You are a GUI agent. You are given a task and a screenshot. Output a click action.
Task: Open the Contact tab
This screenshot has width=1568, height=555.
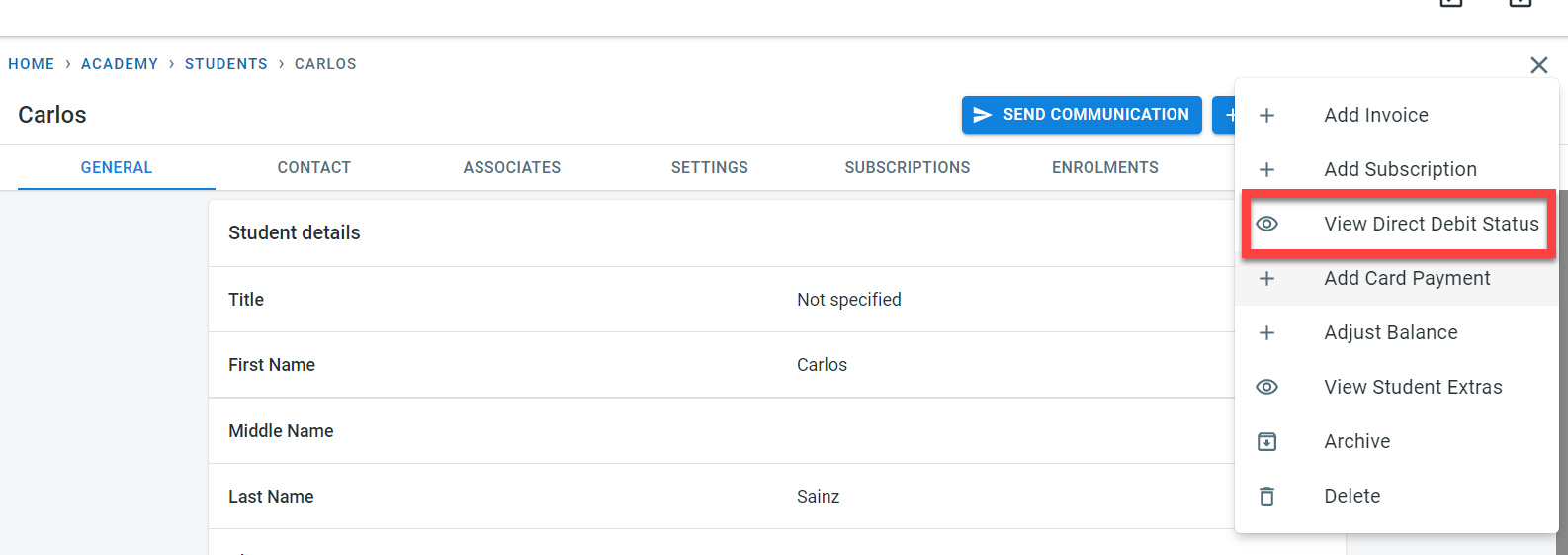tap(313, 168)
